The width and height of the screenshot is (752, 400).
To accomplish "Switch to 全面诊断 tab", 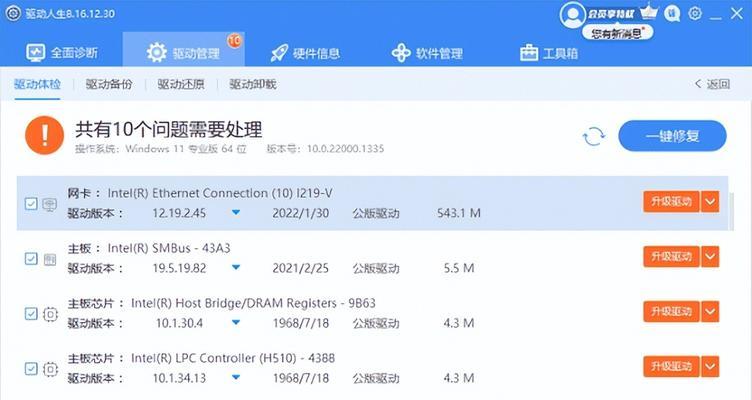I will click(x=62, y=53).
